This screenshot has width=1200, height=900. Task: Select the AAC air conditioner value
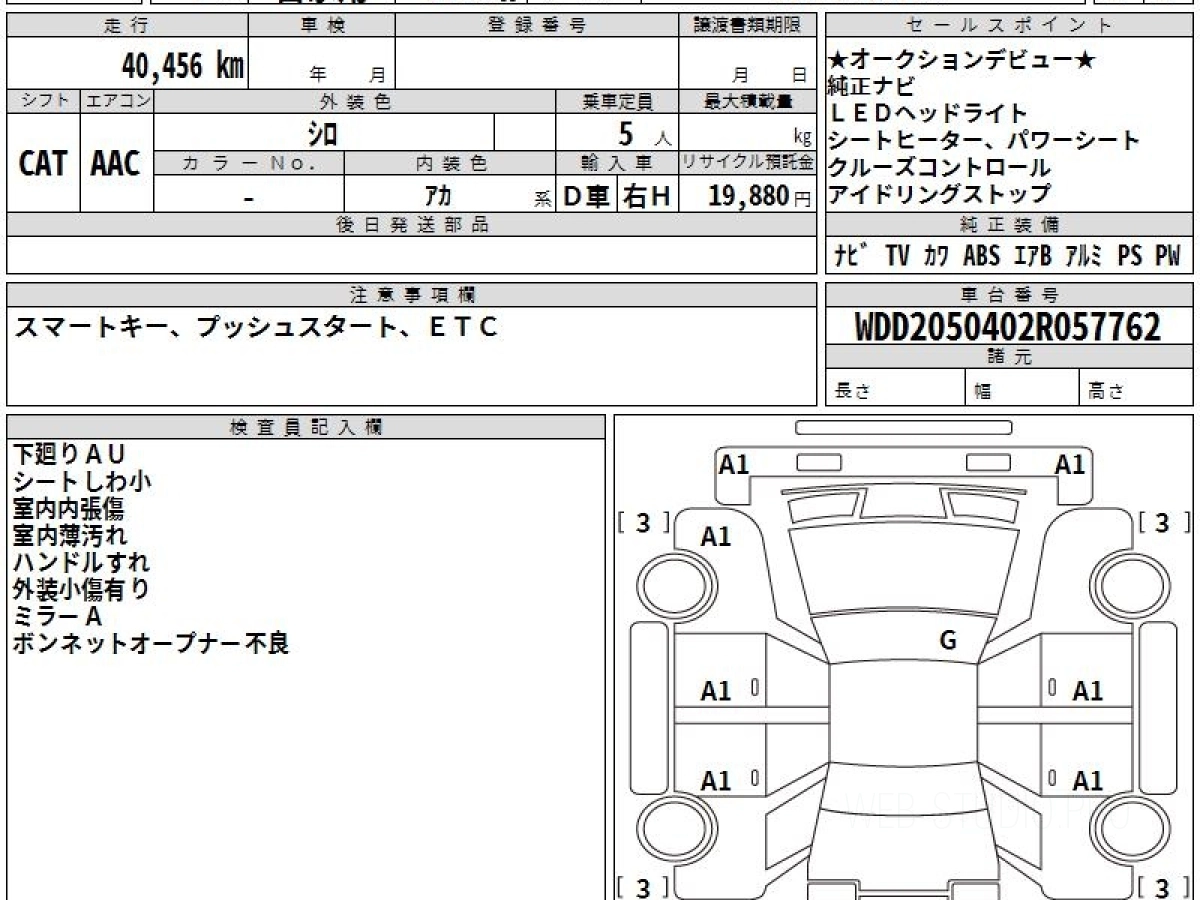115,164
